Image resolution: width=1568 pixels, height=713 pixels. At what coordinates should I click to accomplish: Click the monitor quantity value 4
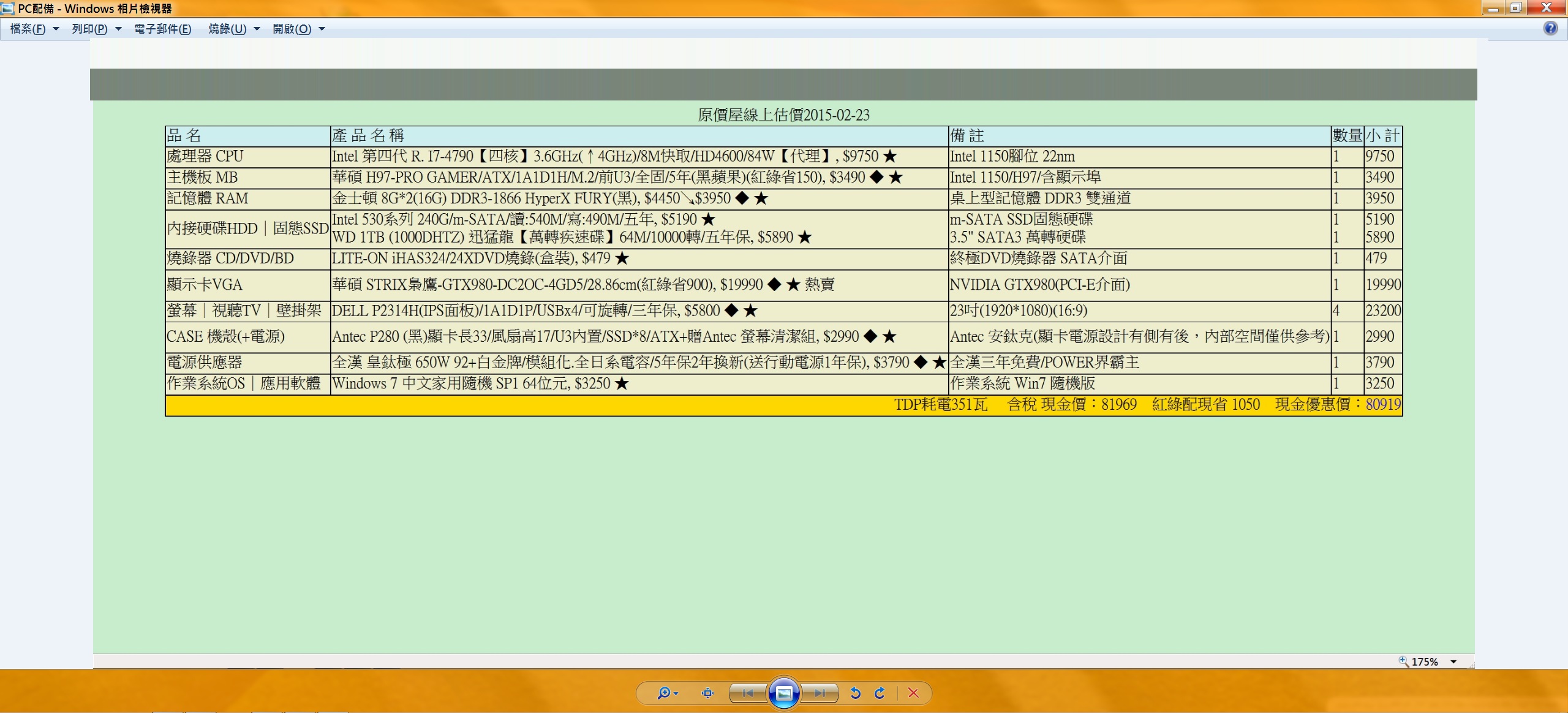point(1336,311)
